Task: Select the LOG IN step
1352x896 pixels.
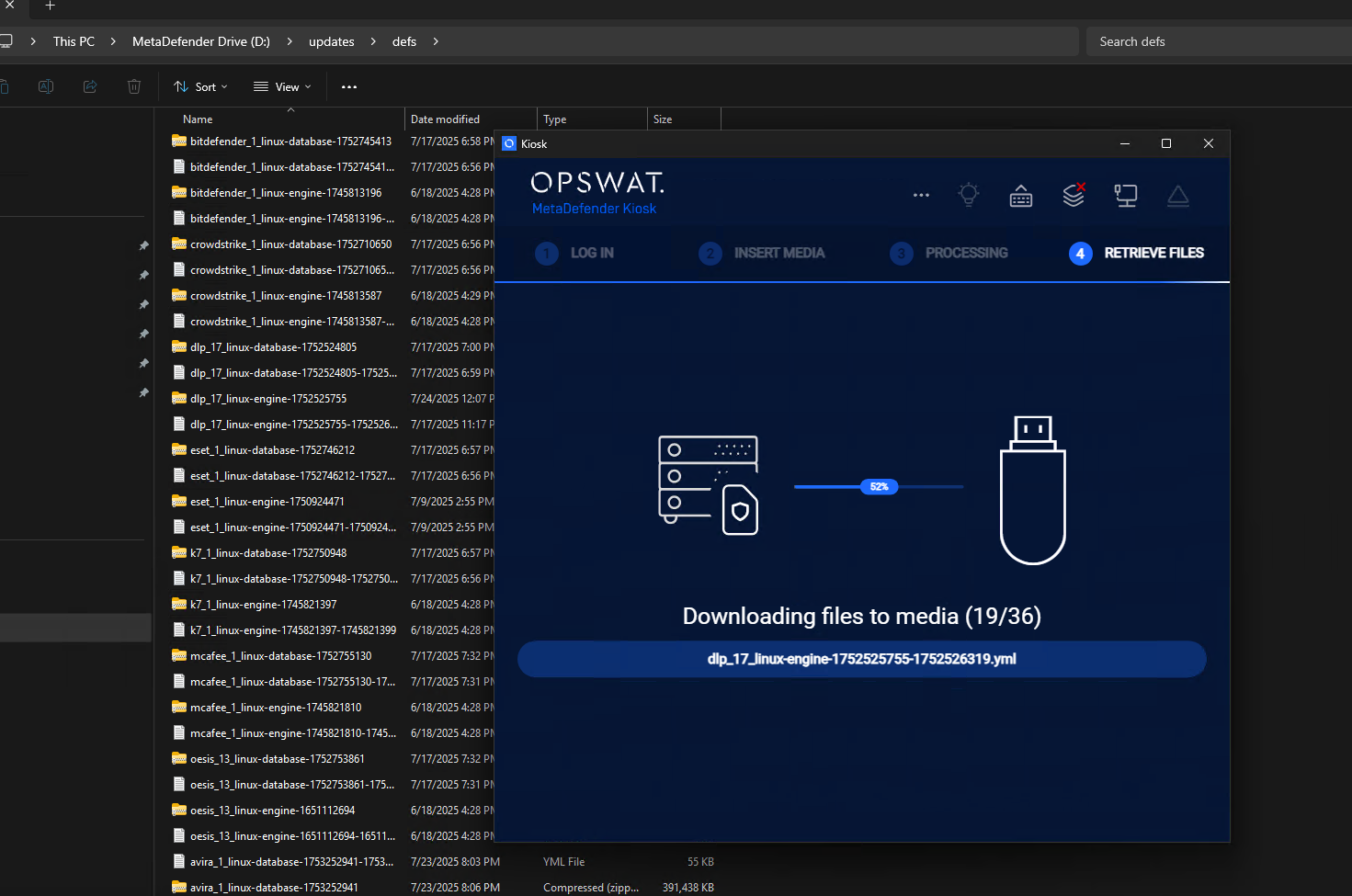Action: pyautogui.click(x=574, y=253)
